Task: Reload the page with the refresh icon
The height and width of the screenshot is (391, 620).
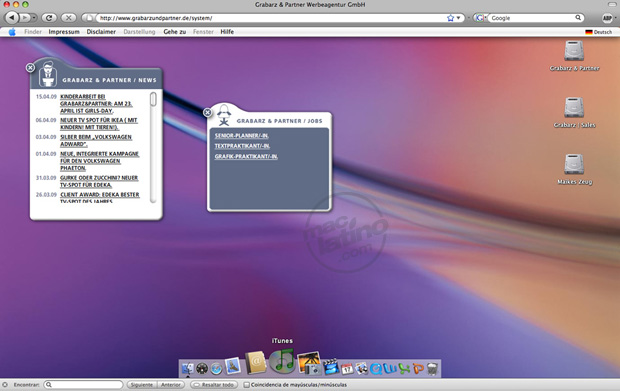Action: [49, 17]
